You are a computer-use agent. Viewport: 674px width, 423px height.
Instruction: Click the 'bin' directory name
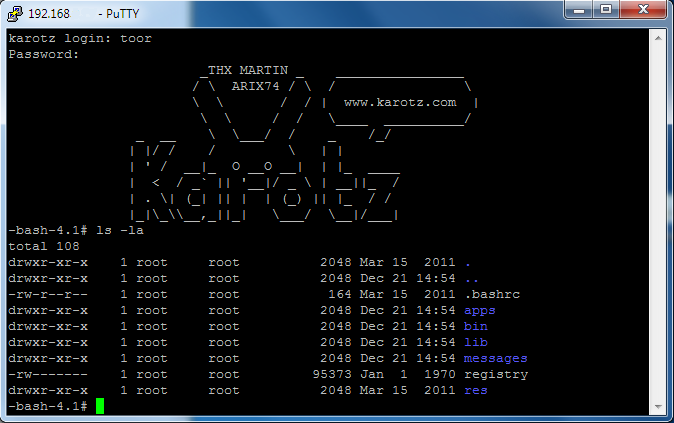coord(476,326)
